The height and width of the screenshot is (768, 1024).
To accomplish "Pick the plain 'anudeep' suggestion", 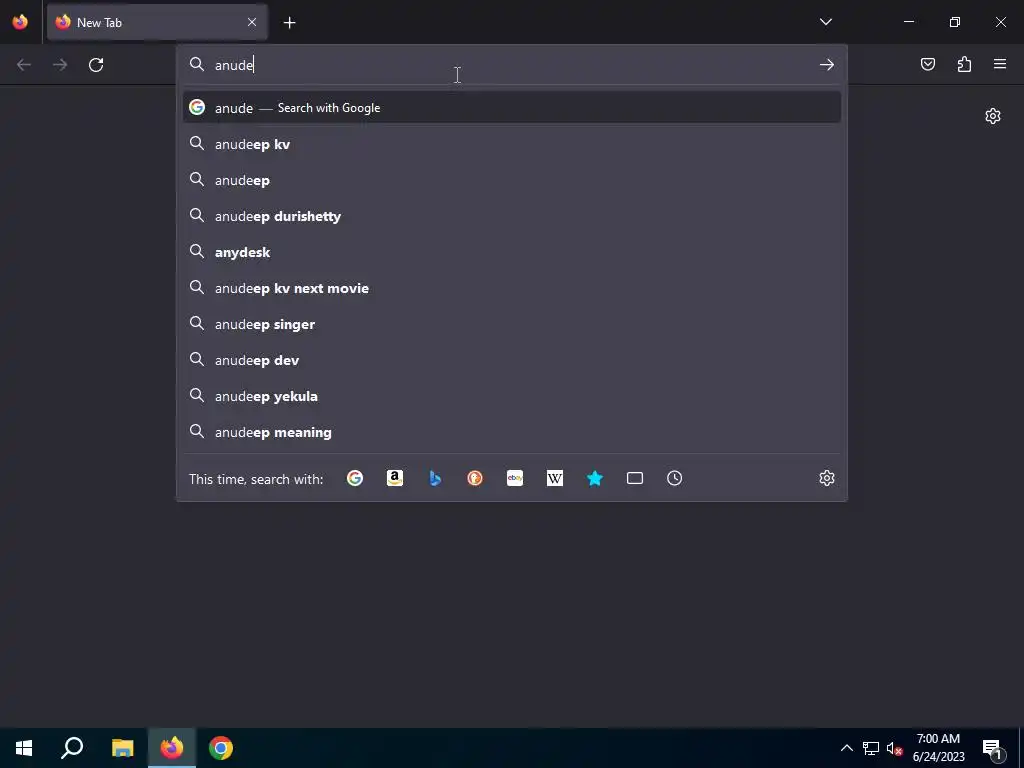I will pyautogui.click(x=512, y=180).
